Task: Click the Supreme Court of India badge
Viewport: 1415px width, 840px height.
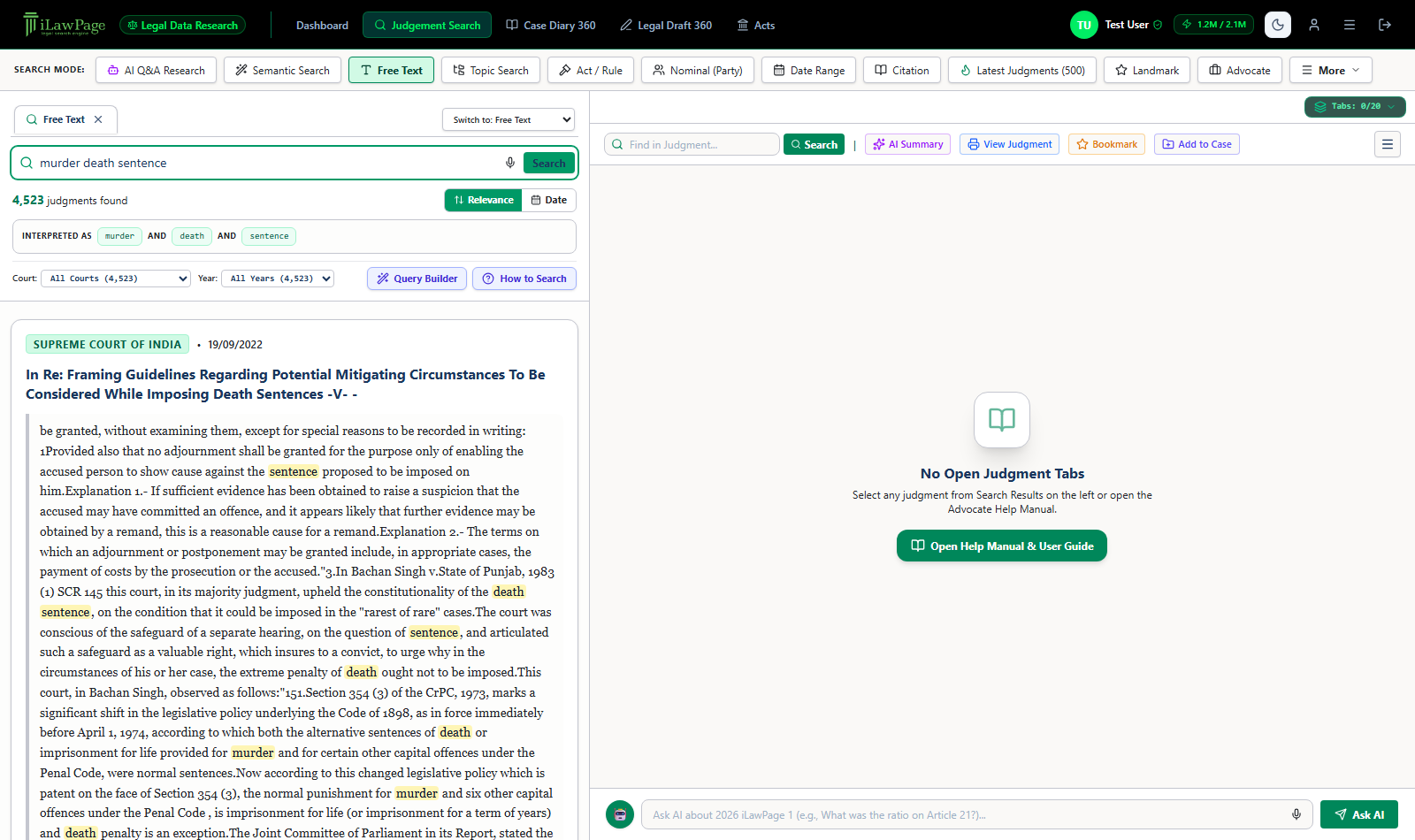Action: (107, 344)
